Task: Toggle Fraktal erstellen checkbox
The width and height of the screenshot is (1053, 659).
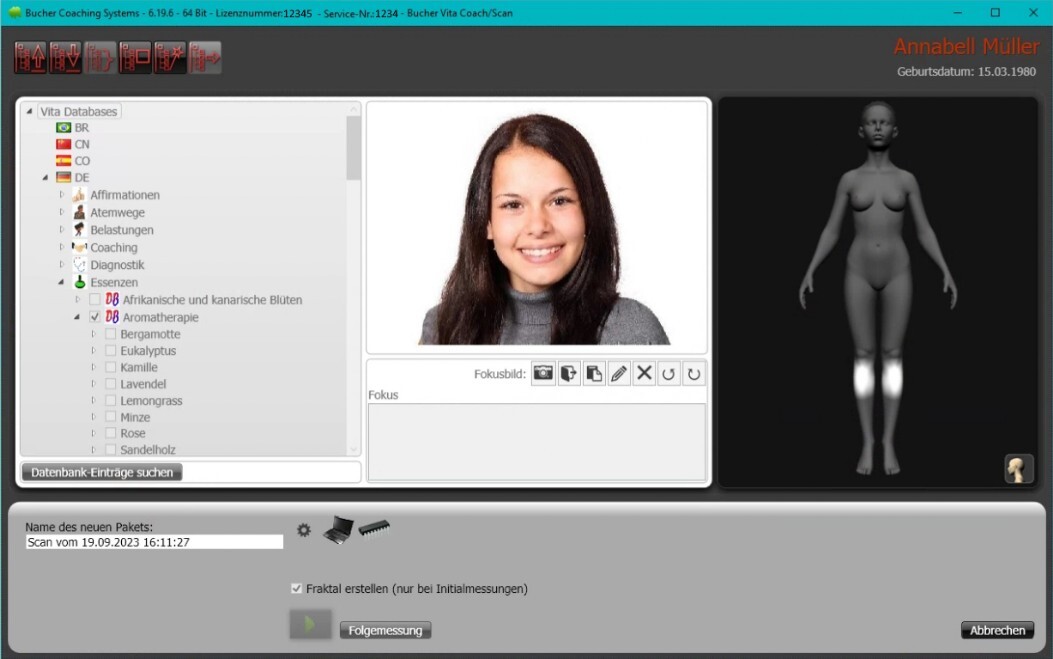Action: (x=296, y=589)
